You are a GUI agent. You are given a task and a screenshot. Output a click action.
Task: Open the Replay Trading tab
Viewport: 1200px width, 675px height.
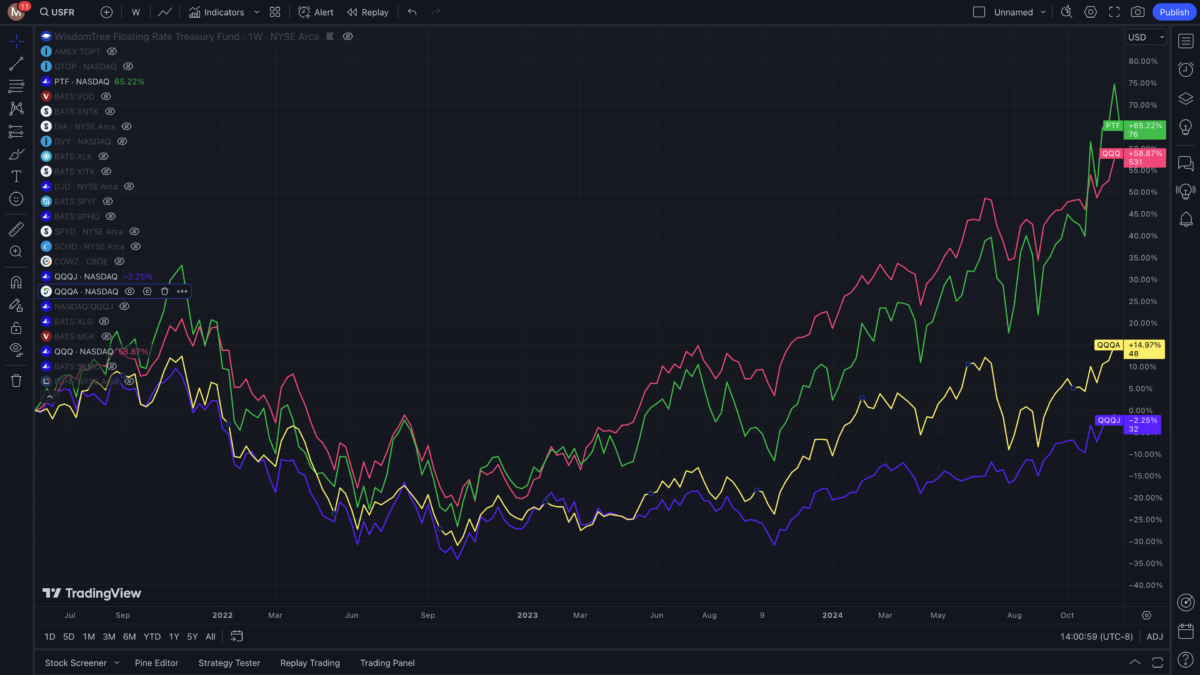tap(310, 663)
